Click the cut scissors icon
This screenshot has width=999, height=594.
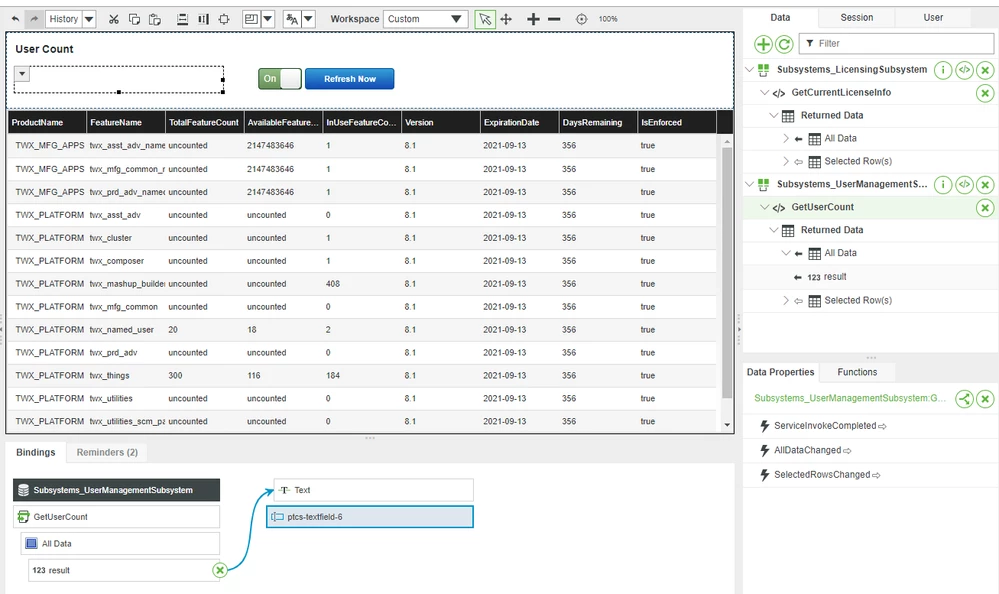pyautogui.click(x=113, y=19)
